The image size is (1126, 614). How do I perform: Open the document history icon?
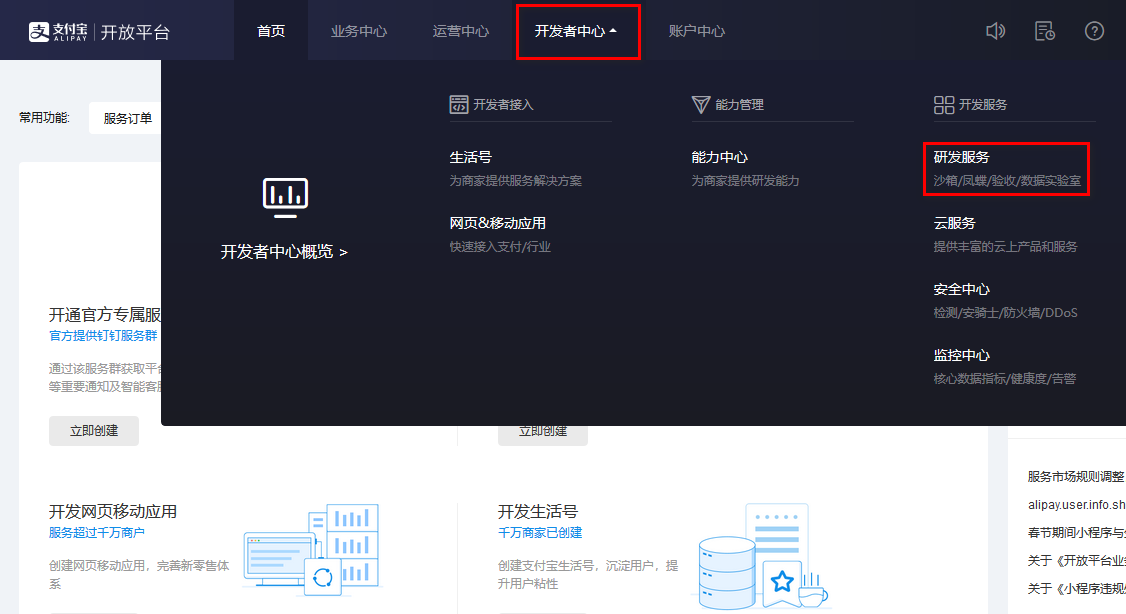coord(1044,31)
